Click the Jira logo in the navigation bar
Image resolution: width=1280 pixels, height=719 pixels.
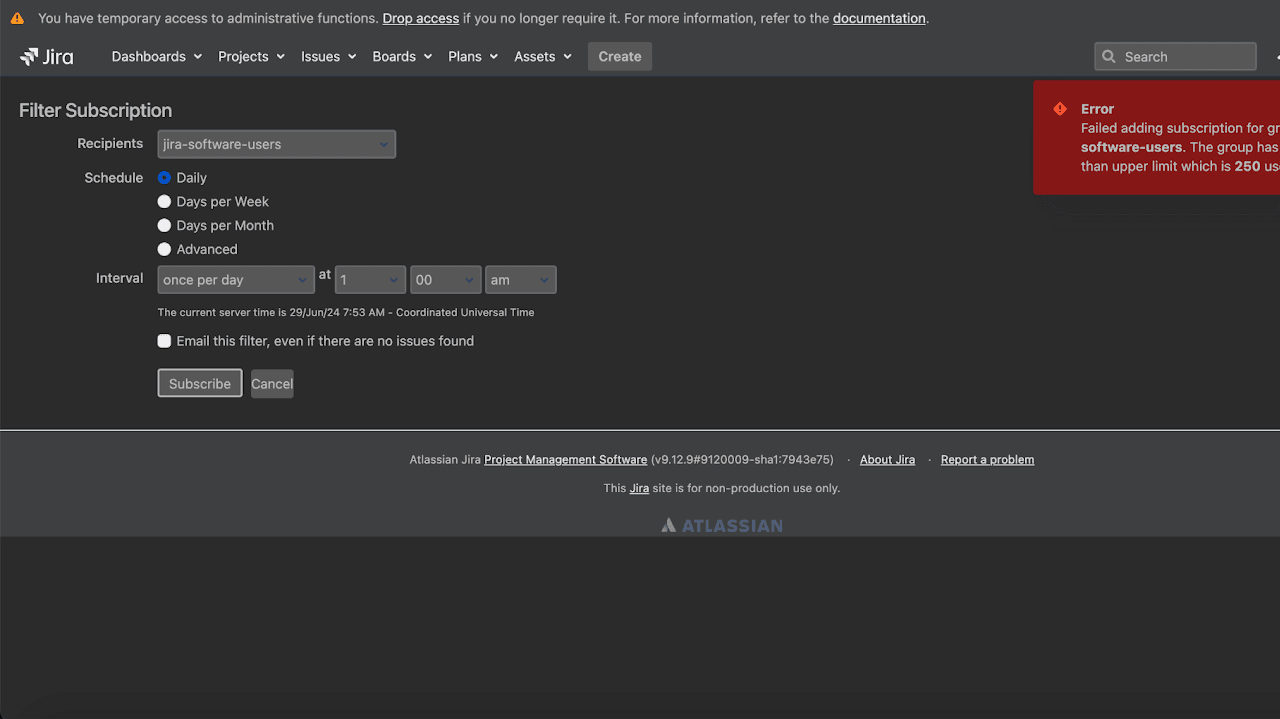pyautogui.click(x=46, y=56)
